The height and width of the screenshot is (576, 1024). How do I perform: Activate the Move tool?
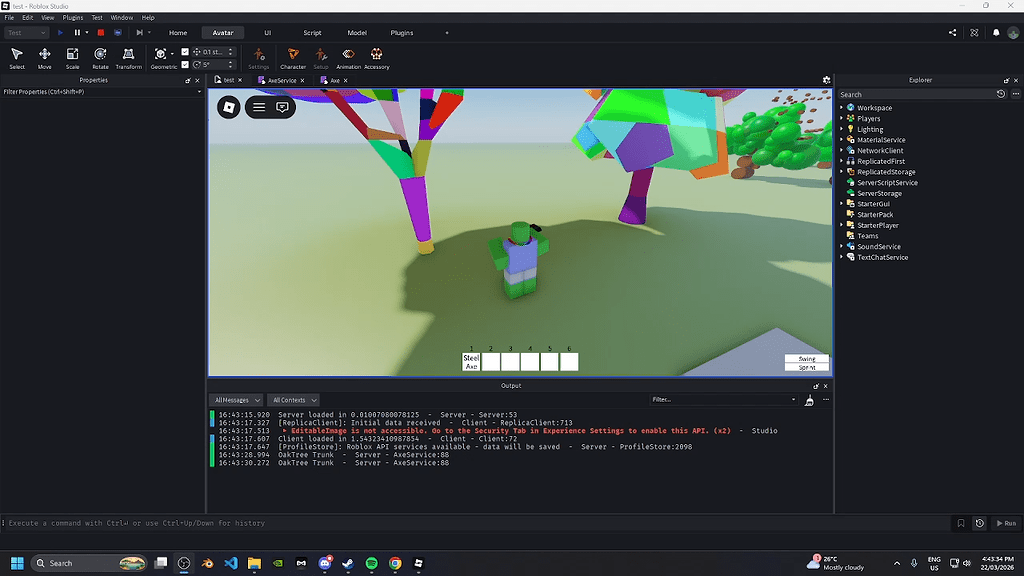pyautogui.click(x=44, y=57)
